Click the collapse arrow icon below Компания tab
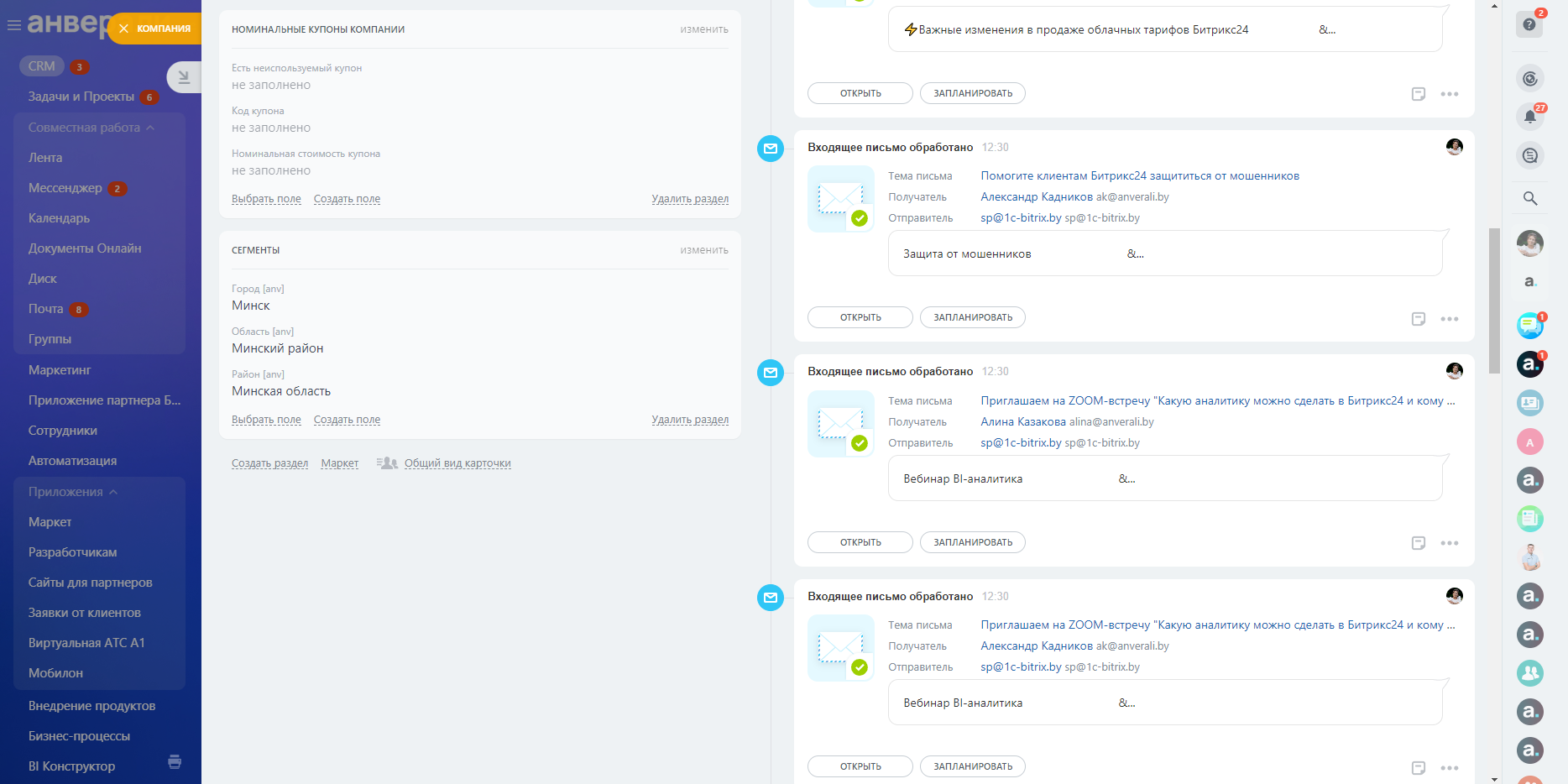 pyautogui.click(x=184, y=77)
